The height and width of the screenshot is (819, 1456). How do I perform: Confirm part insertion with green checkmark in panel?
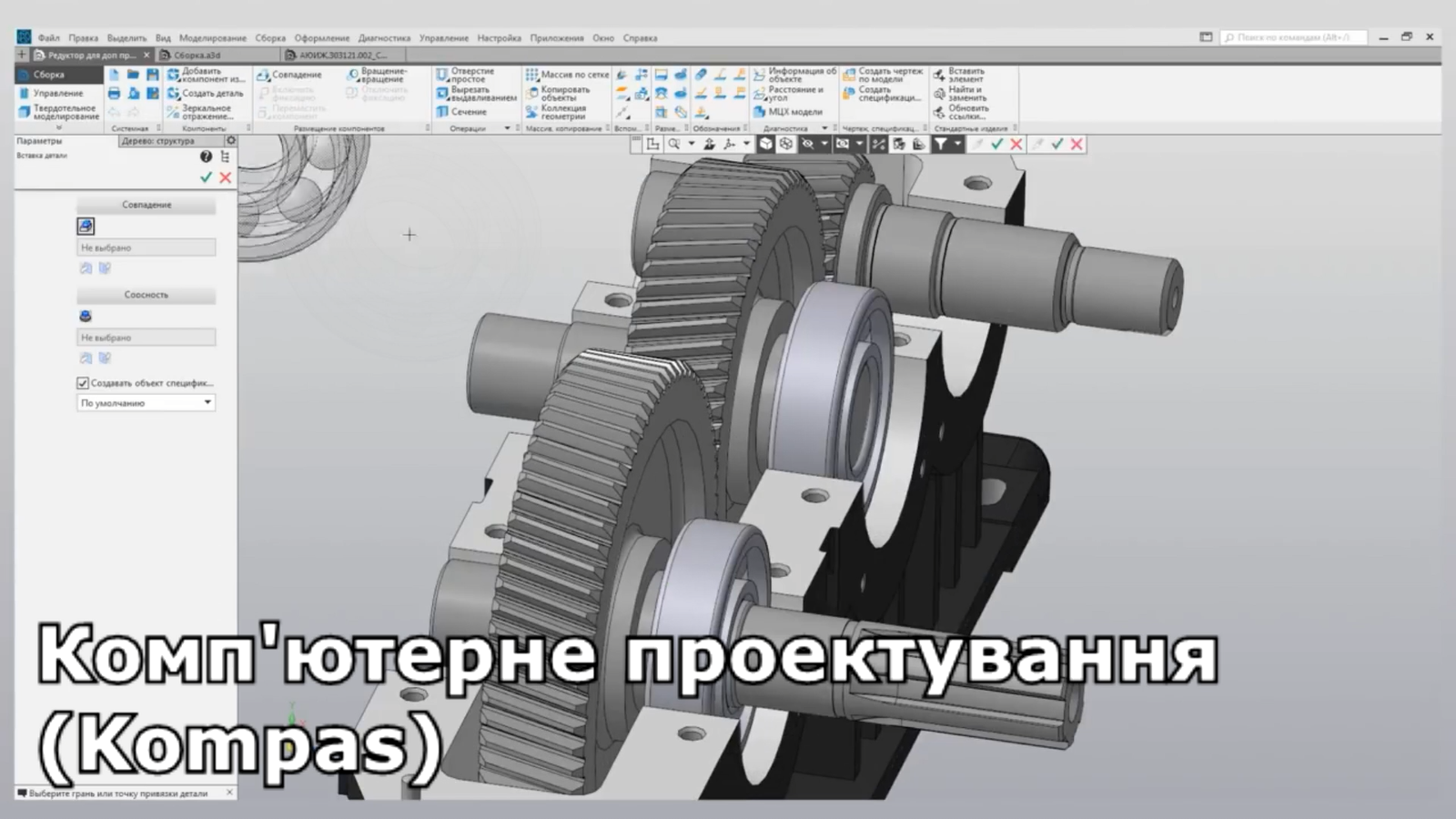pyautogui.click(x=206, y=177)
